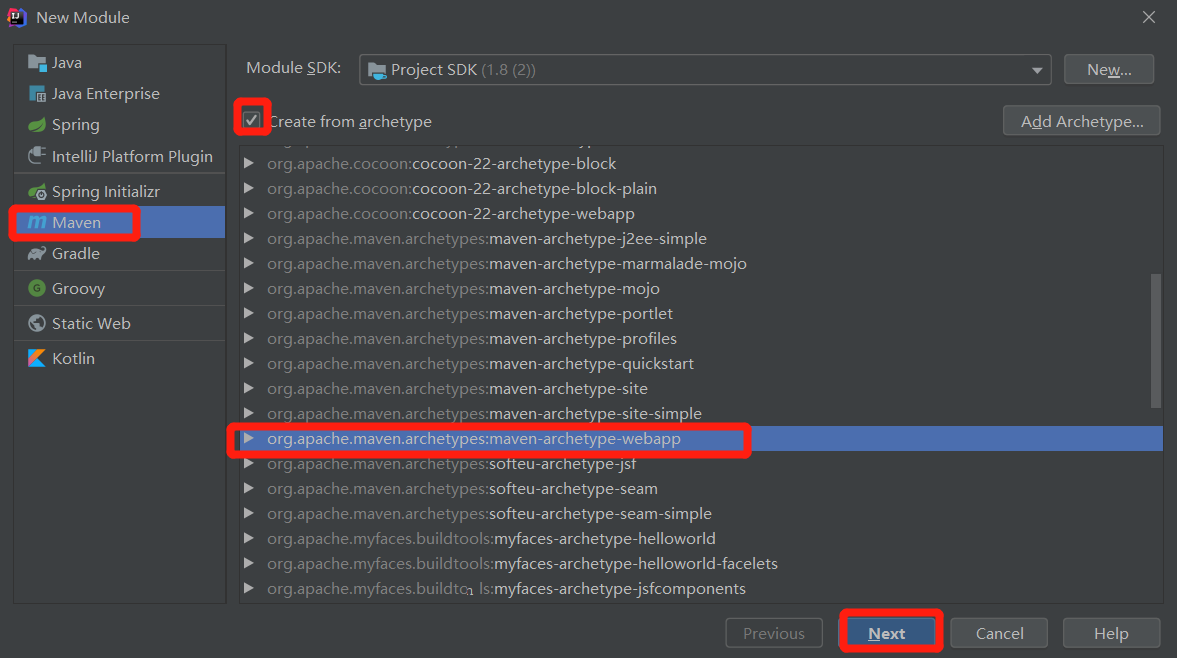Close the New Module dialog
This screenshot has height=658, width=1177.
[1148, 17]
